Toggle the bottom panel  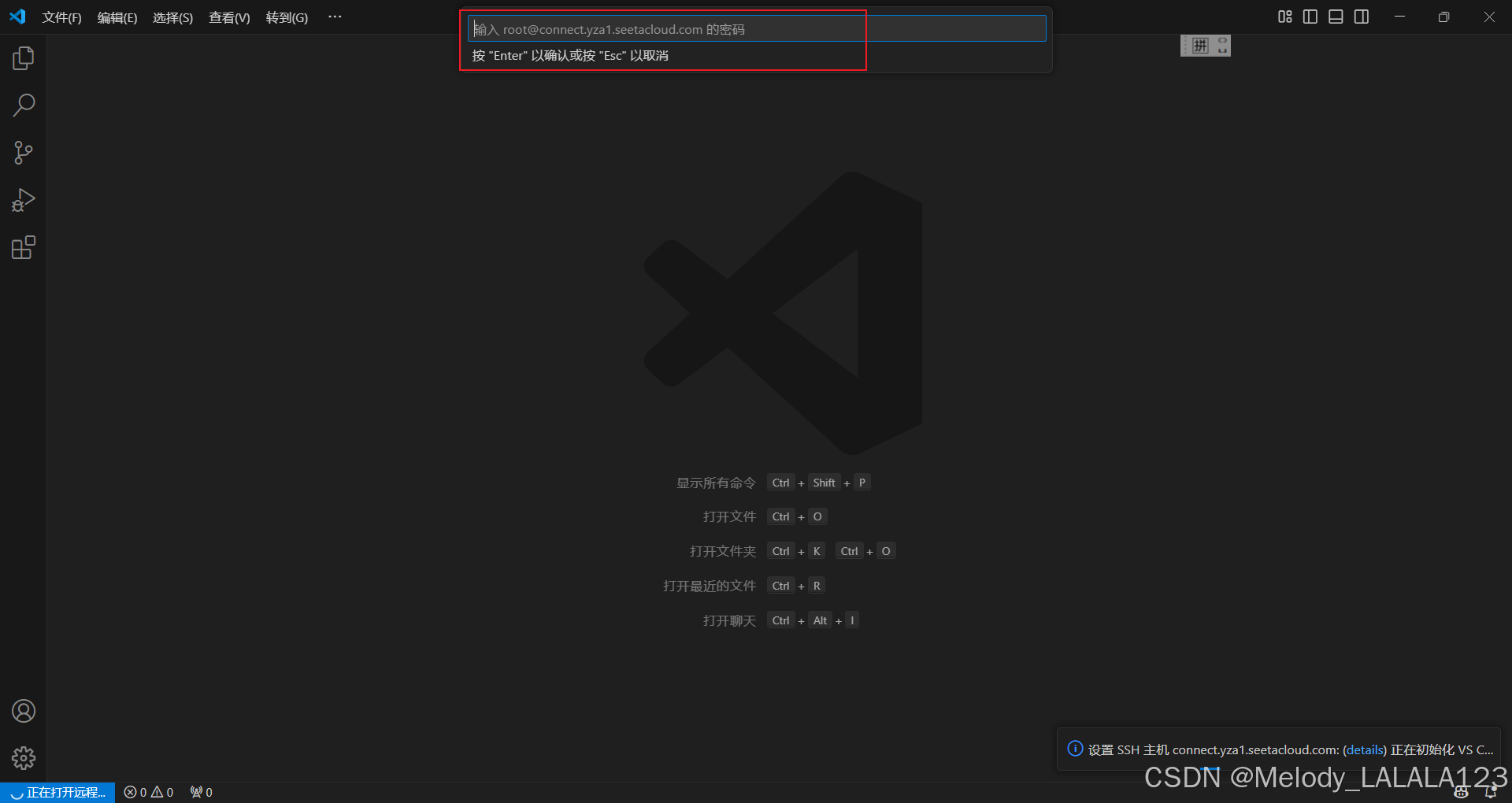tap(1336, 17)
